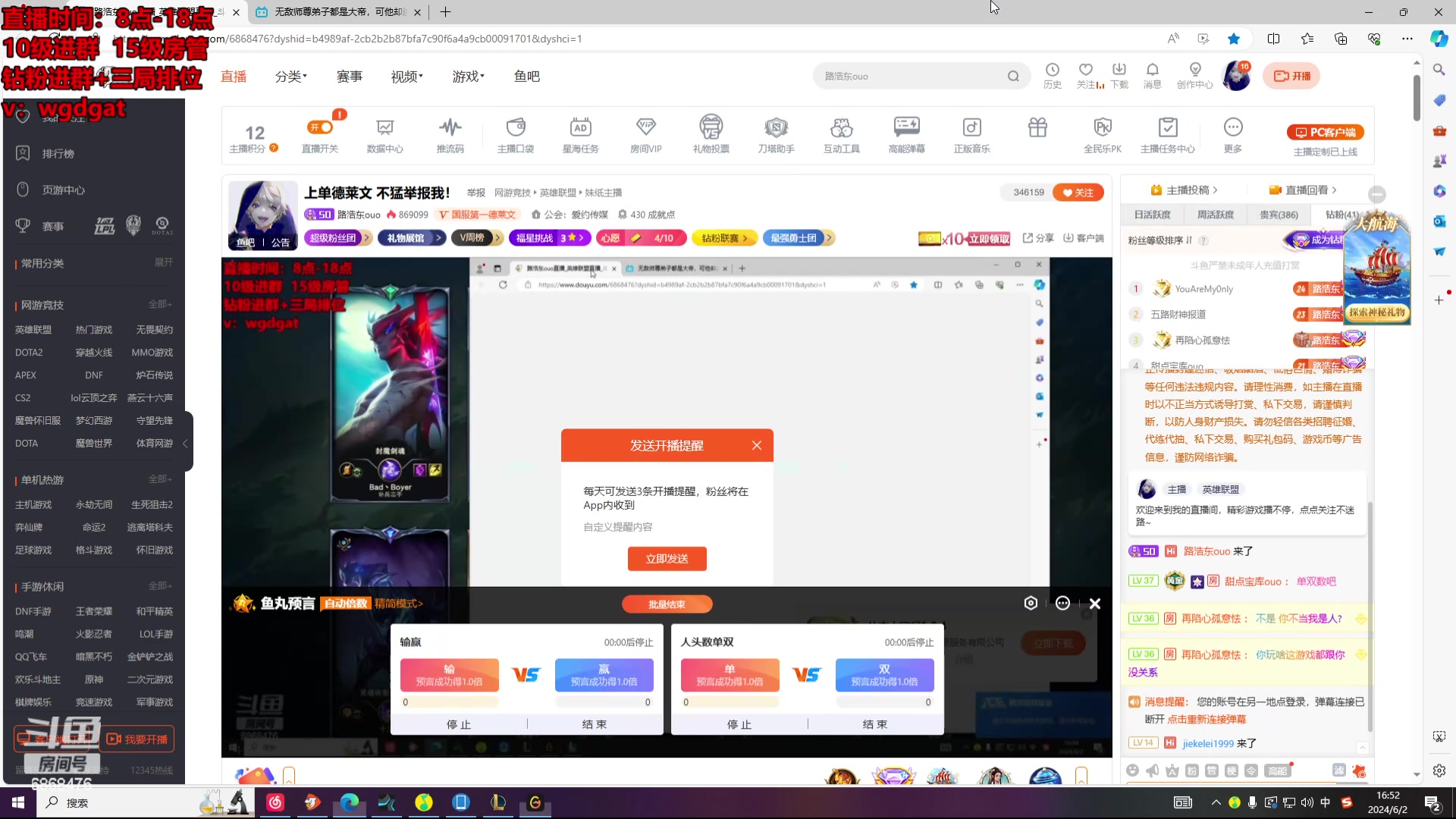The height and width of the screenshot is (819, 1456).
Task: Select the 鱼吧 nav item
Action: pyautogui.click(x=527, y=77)
